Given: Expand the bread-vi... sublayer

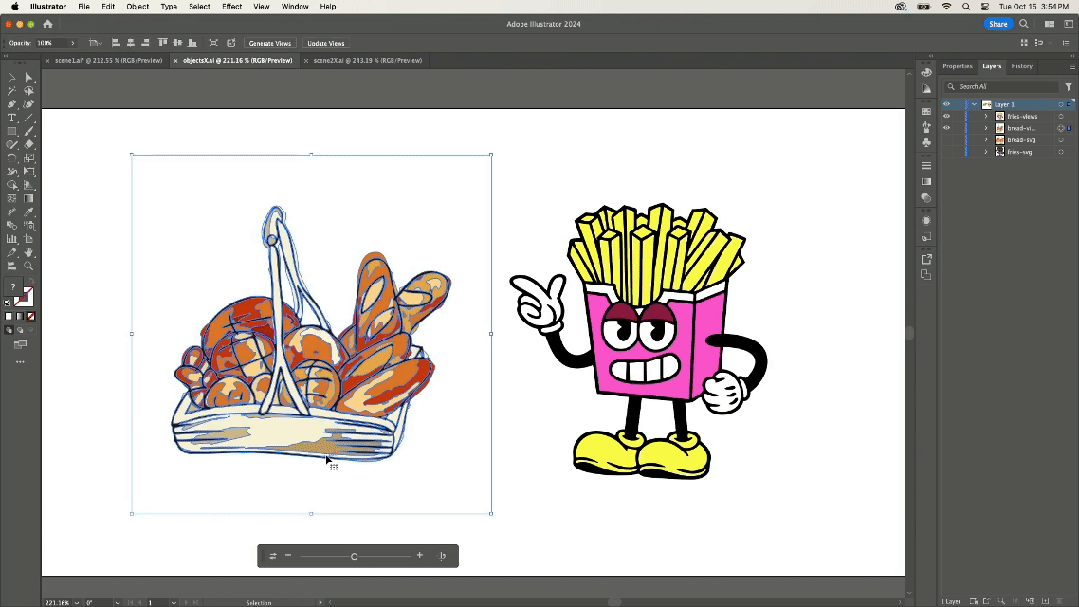Looking at the screenshot, I should [x=985, y=128].
